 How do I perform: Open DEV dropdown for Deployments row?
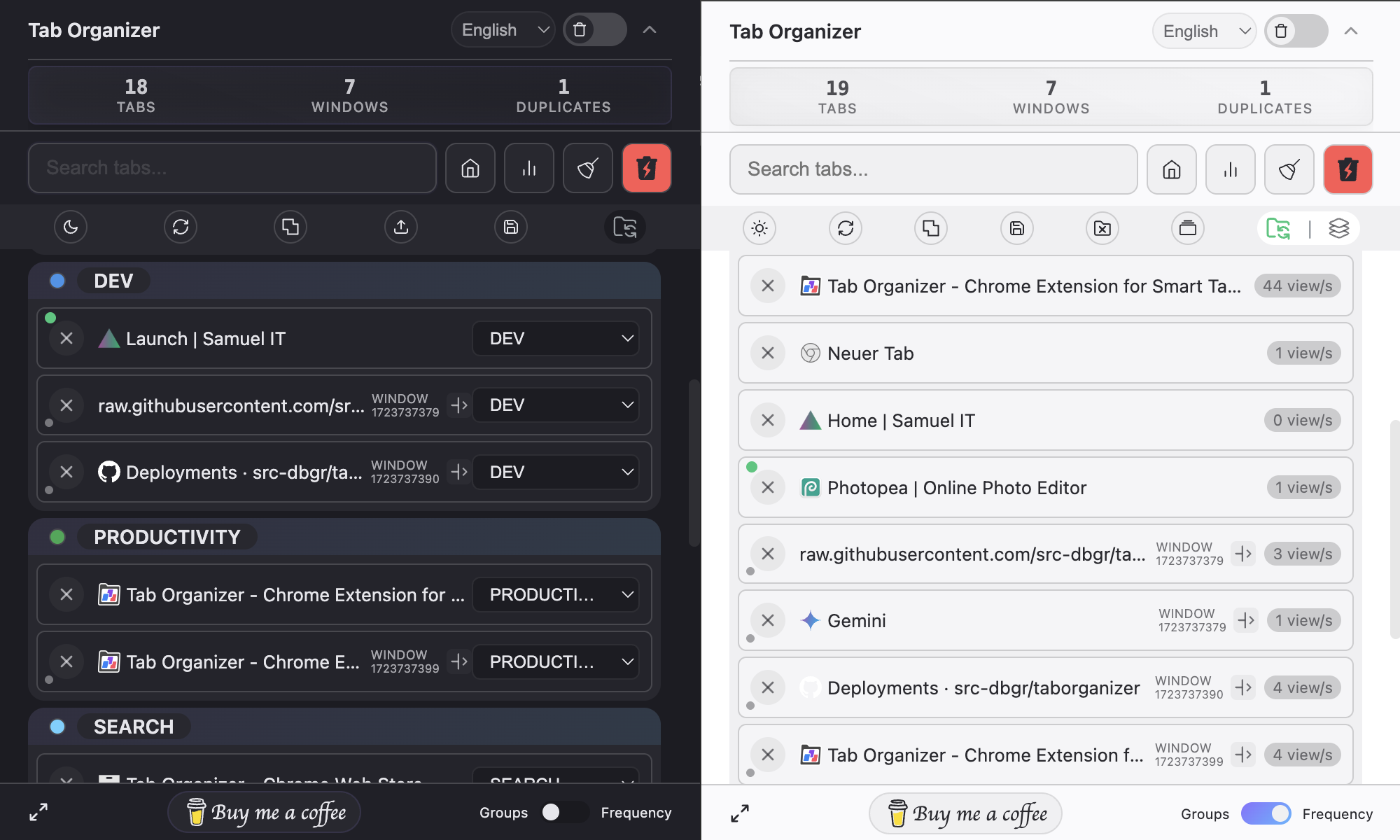(556, 472)
